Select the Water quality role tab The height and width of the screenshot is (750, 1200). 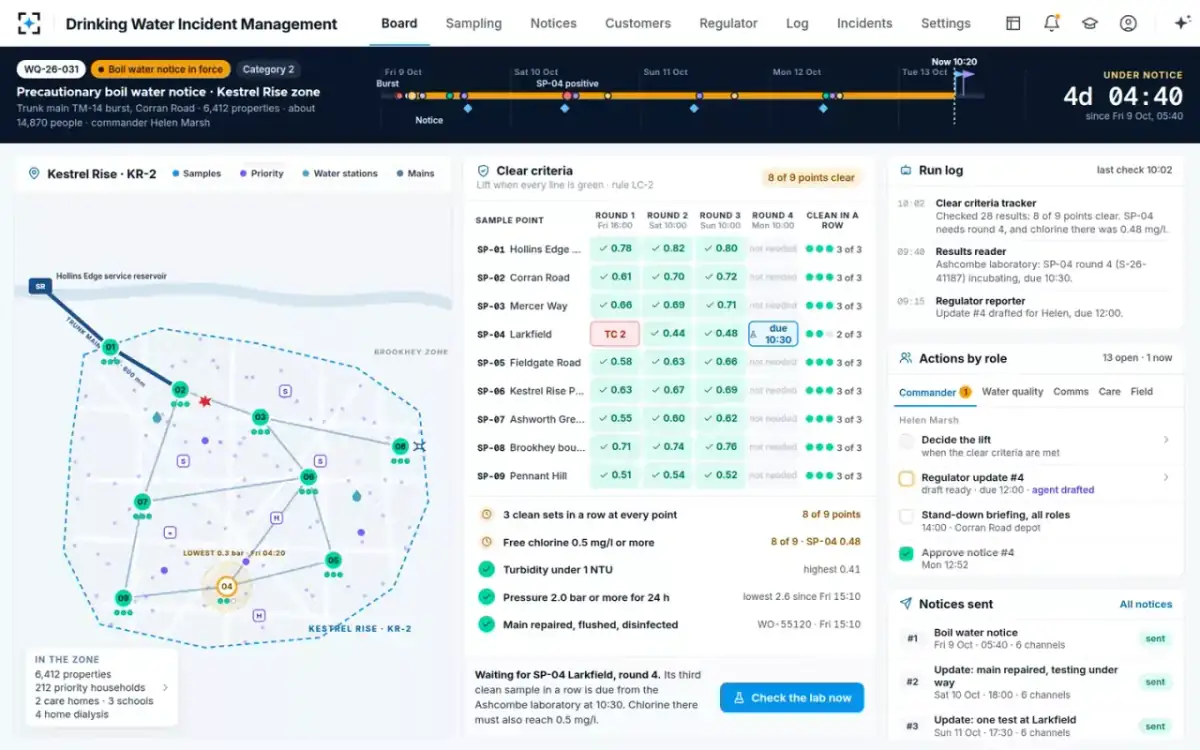pos(1012,392)
